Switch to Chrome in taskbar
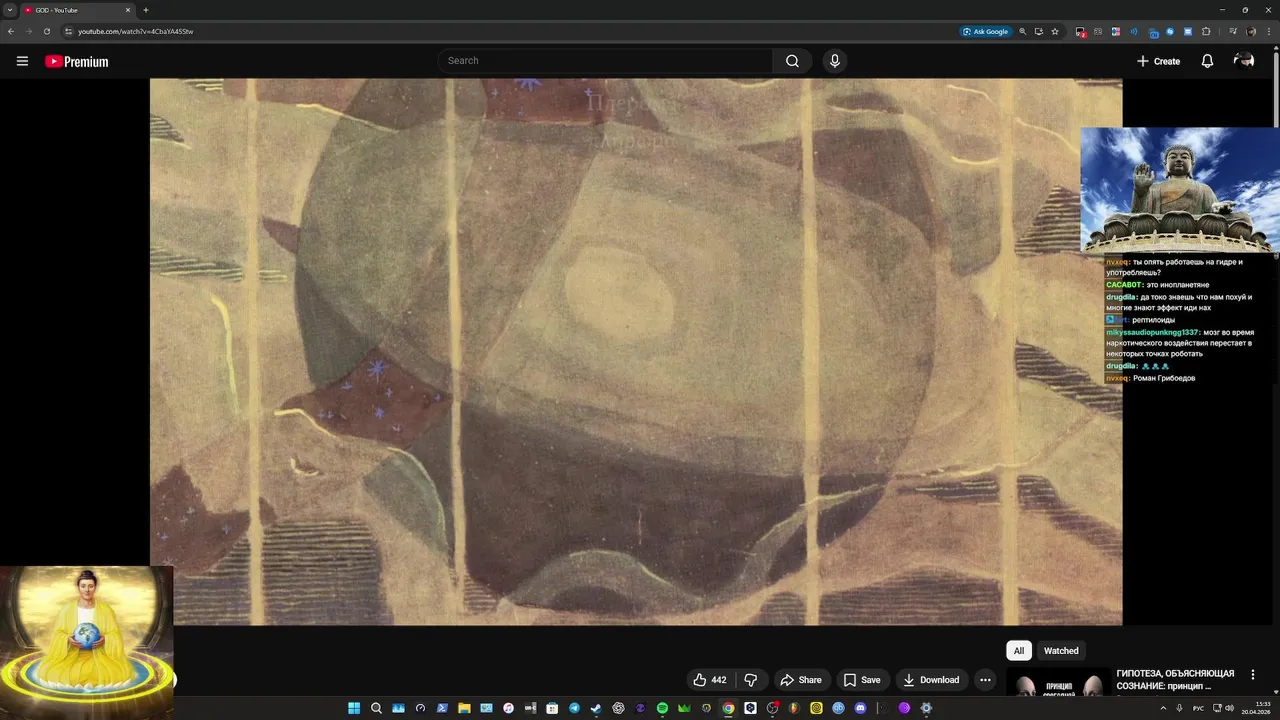Image resolution: width=1280 pixels, height=720 pixels. (x=728, y=708)
